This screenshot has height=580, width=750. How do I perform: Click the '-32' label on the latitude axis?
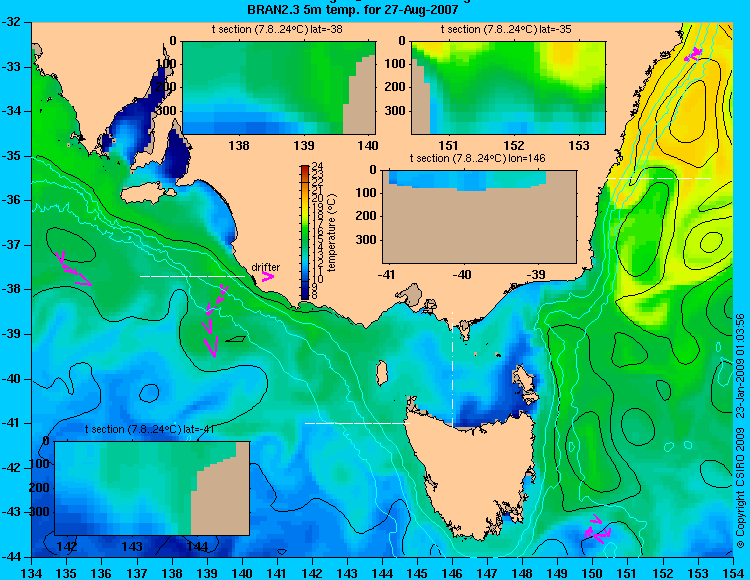(10, 22)
